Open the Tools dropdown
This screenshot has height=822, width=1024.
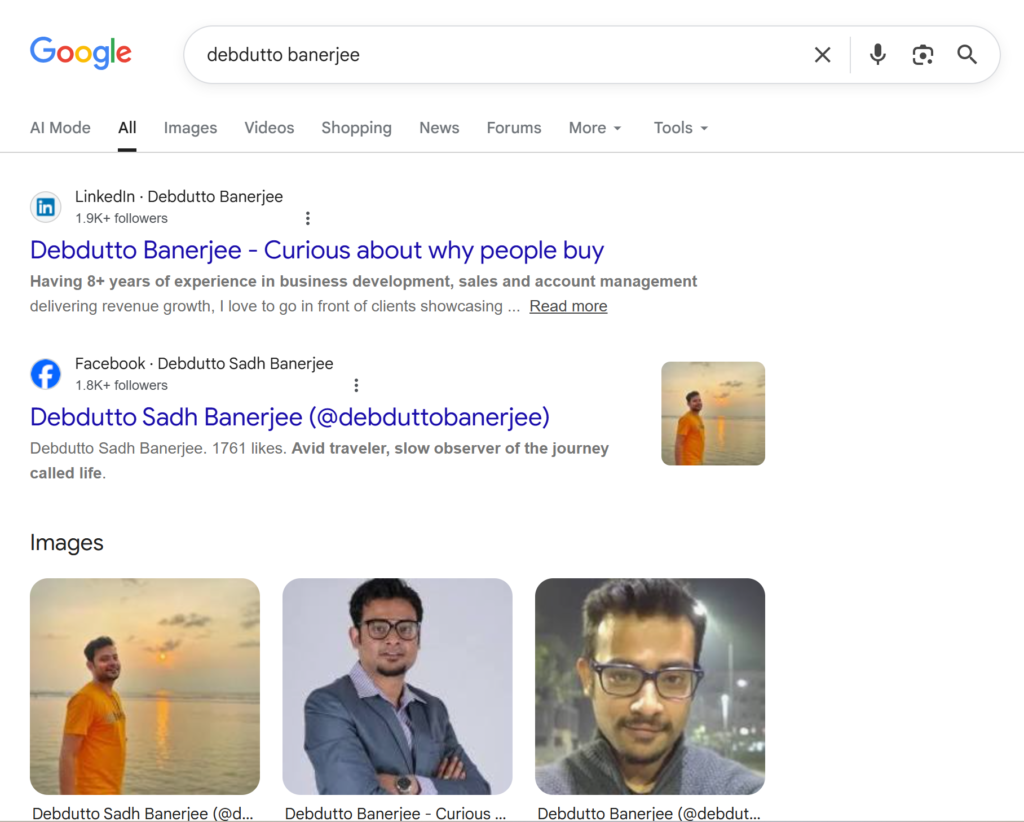(x=680, y=128)
